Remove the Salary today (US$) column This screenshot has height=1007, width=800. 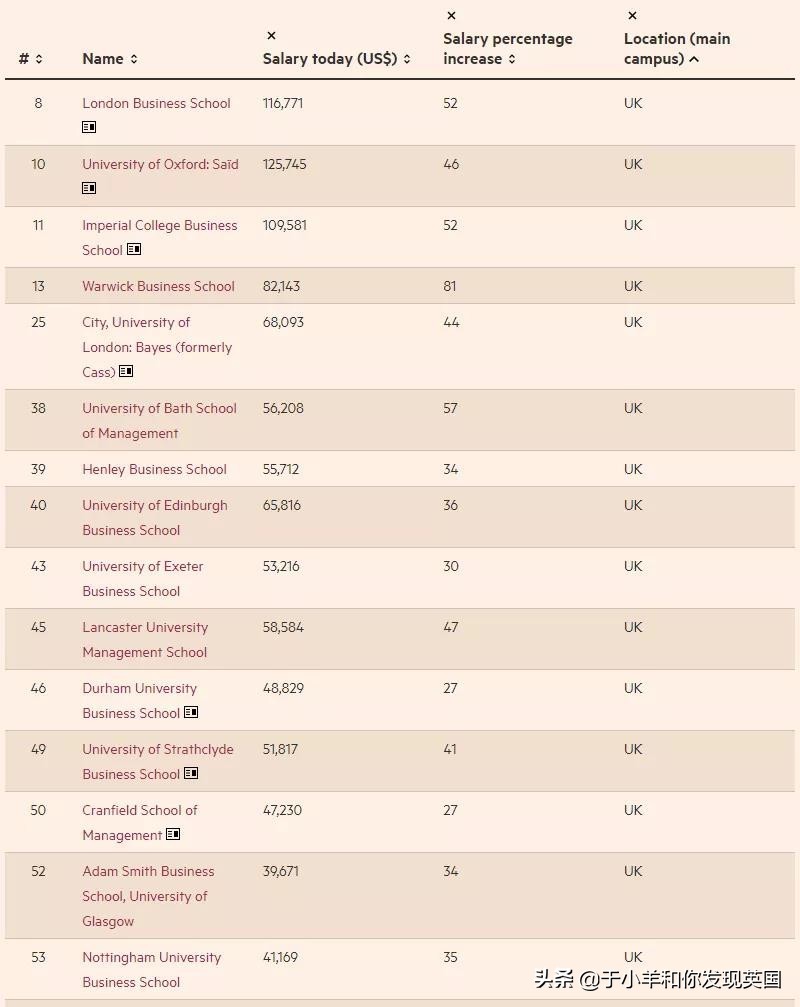tap(271, 36)
